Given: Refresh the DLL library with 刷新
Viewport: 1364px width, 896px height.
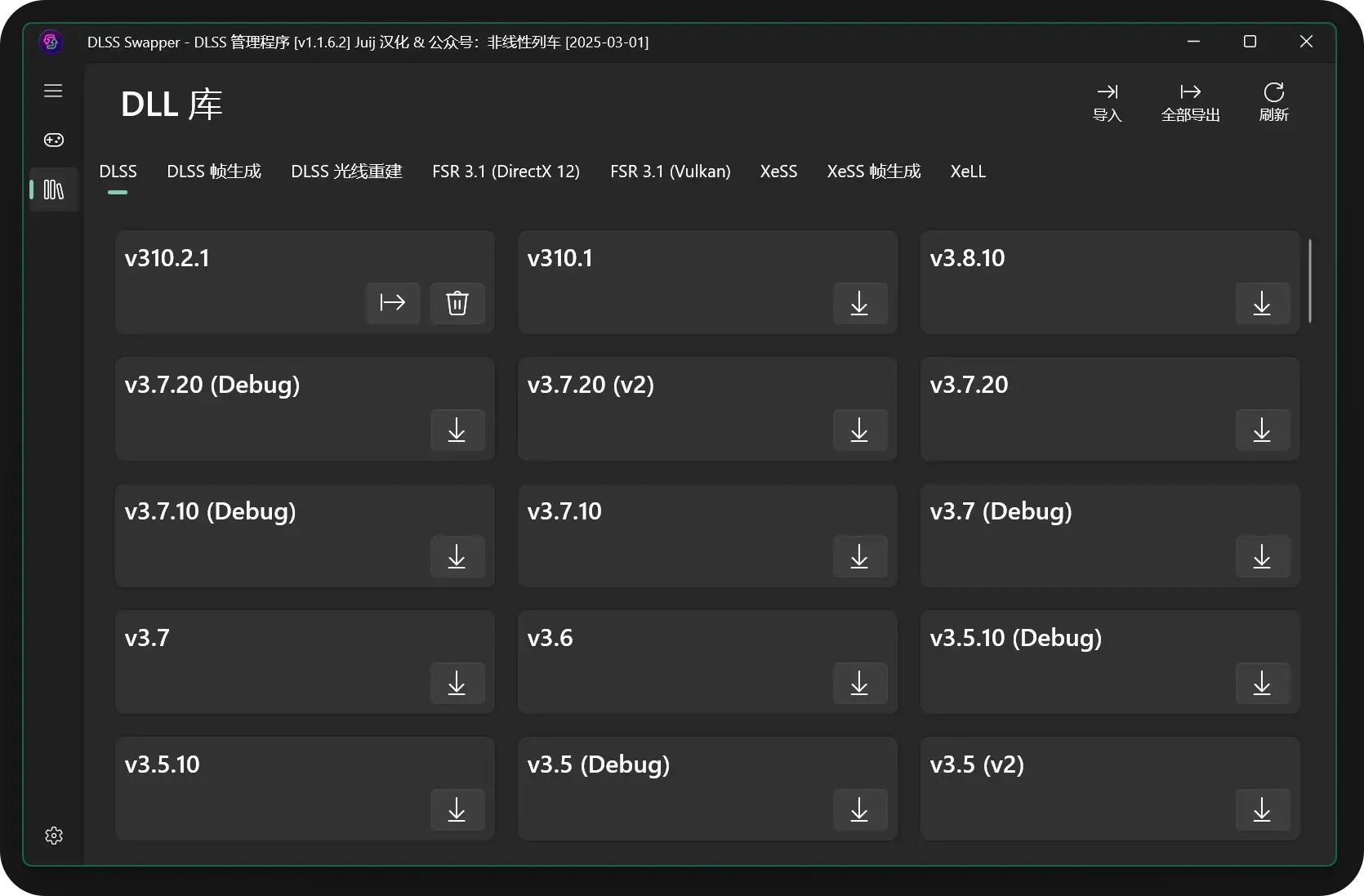Looking at the screenshot, I should 1273,103.
